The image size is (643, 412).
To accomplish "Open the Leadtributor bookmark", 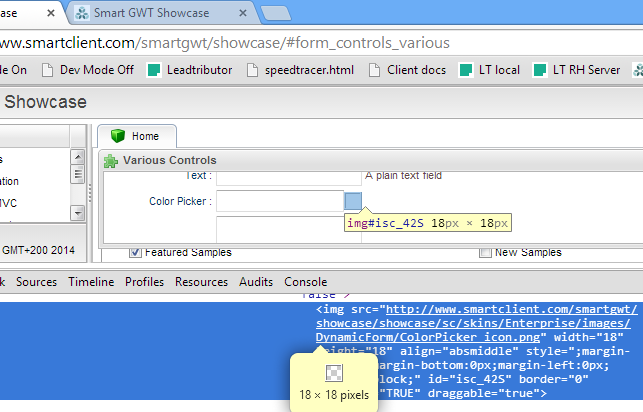I will (x=189, y=70).
